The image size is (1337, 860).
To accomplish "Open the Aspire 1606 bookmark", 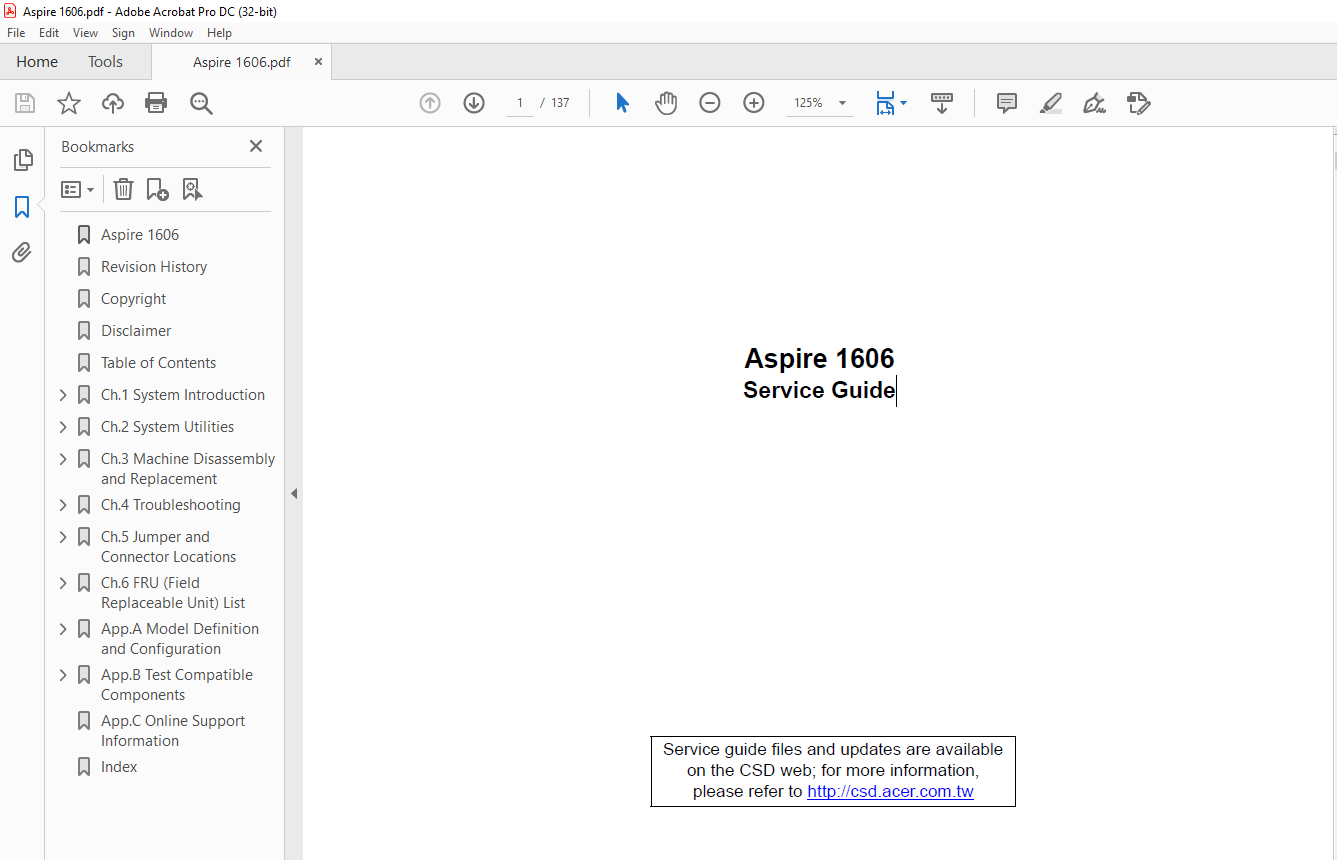I will 140,235.
